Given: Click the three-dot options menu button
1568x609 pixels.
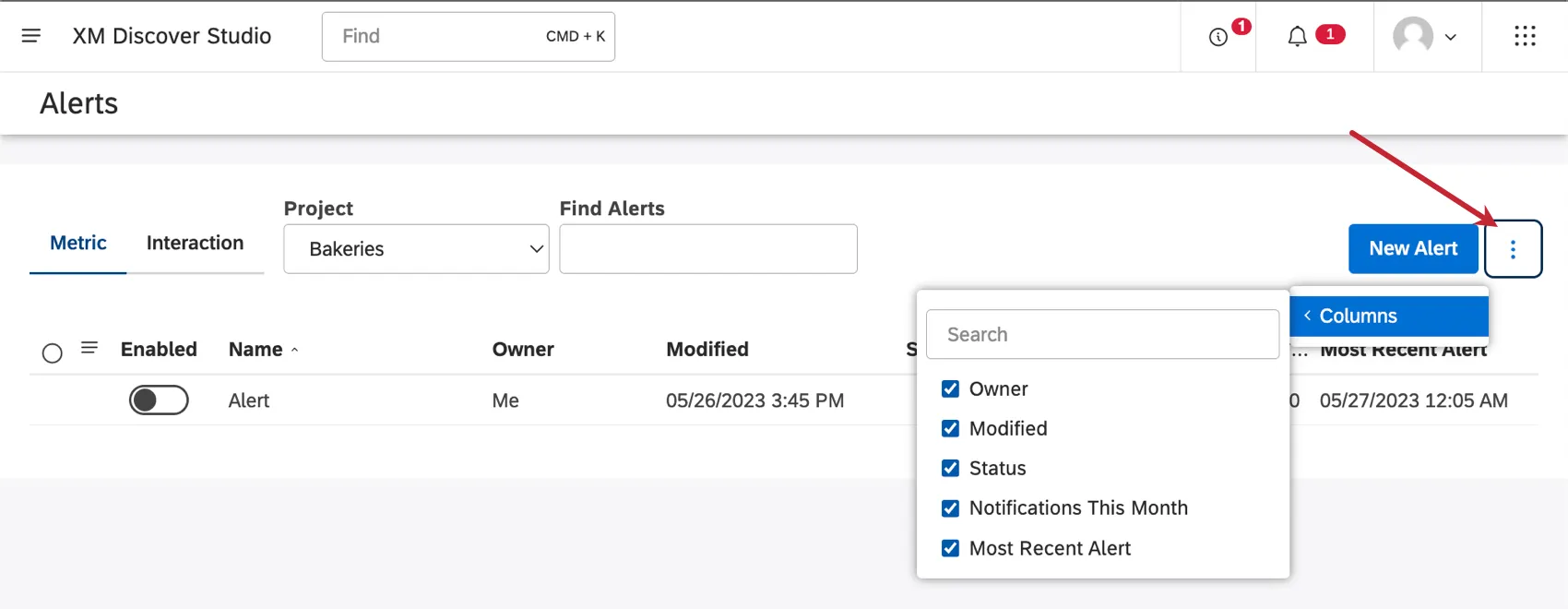Looking at the screenshot, I should pos(1513,249).
